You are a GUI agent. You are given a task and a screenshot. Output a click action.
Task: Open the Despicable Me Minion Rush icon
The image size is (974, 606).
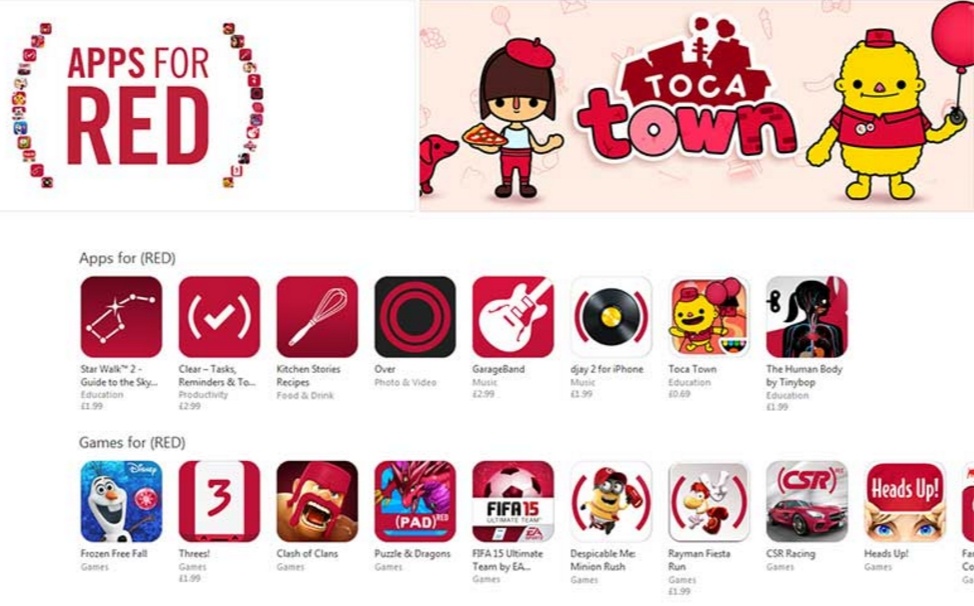coord(611,501)
